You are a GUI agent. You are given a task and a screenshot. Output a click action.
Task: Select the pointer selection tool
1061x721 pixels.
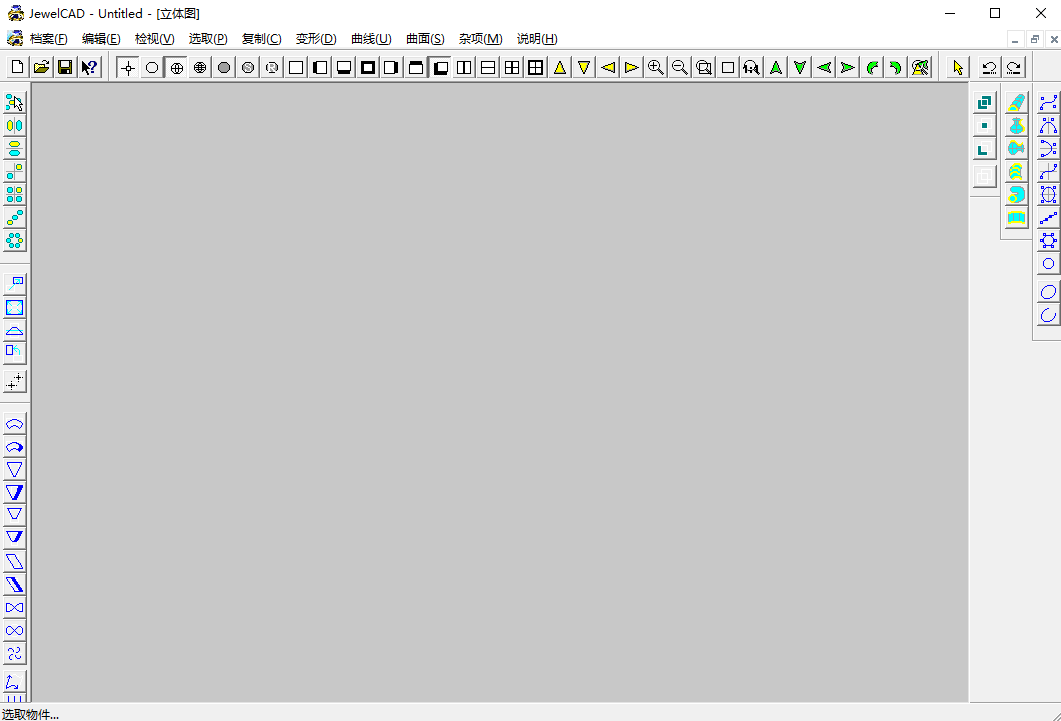click(957, 67)
